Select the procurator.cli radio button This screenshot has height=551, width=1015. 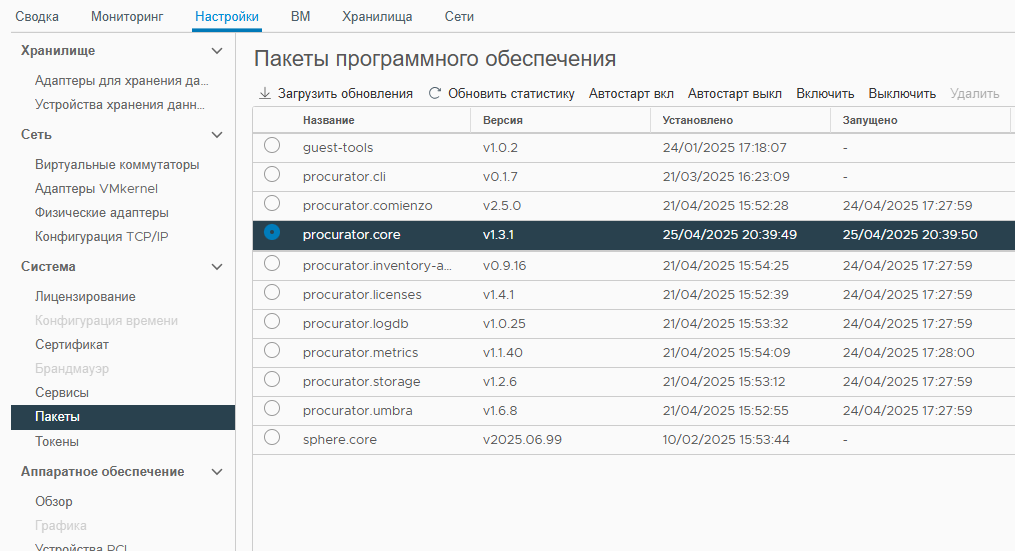(272, 174)
